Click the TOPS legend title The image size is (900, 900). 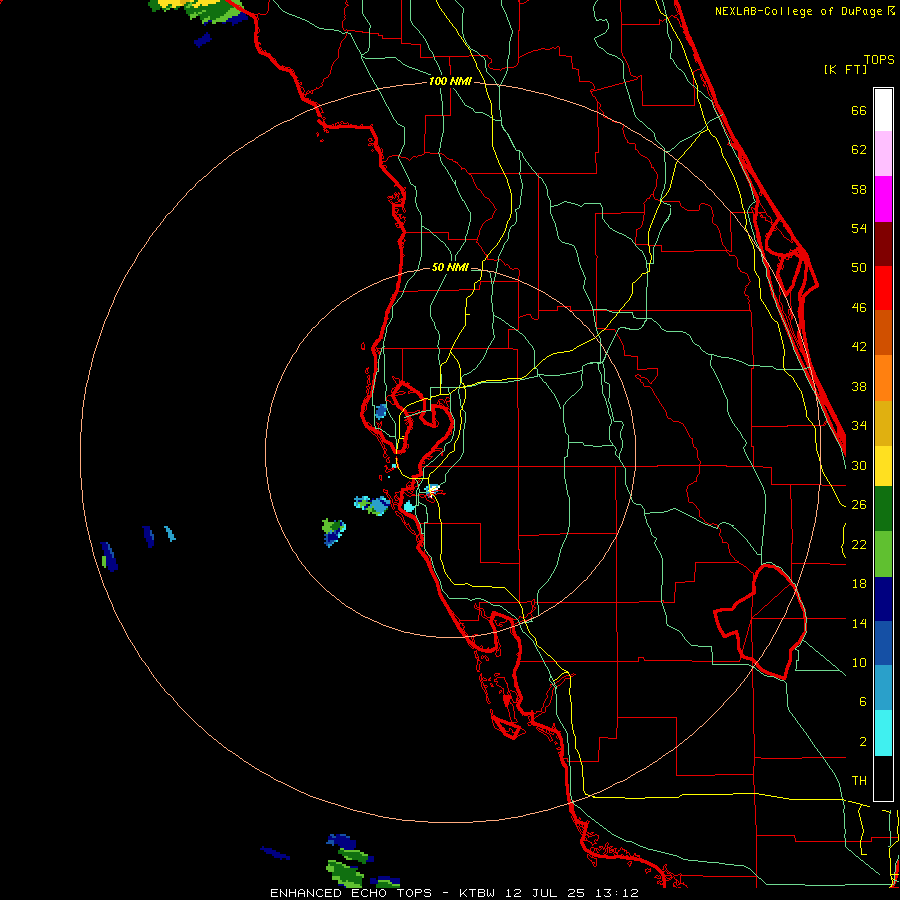click(x=879, y=60)
